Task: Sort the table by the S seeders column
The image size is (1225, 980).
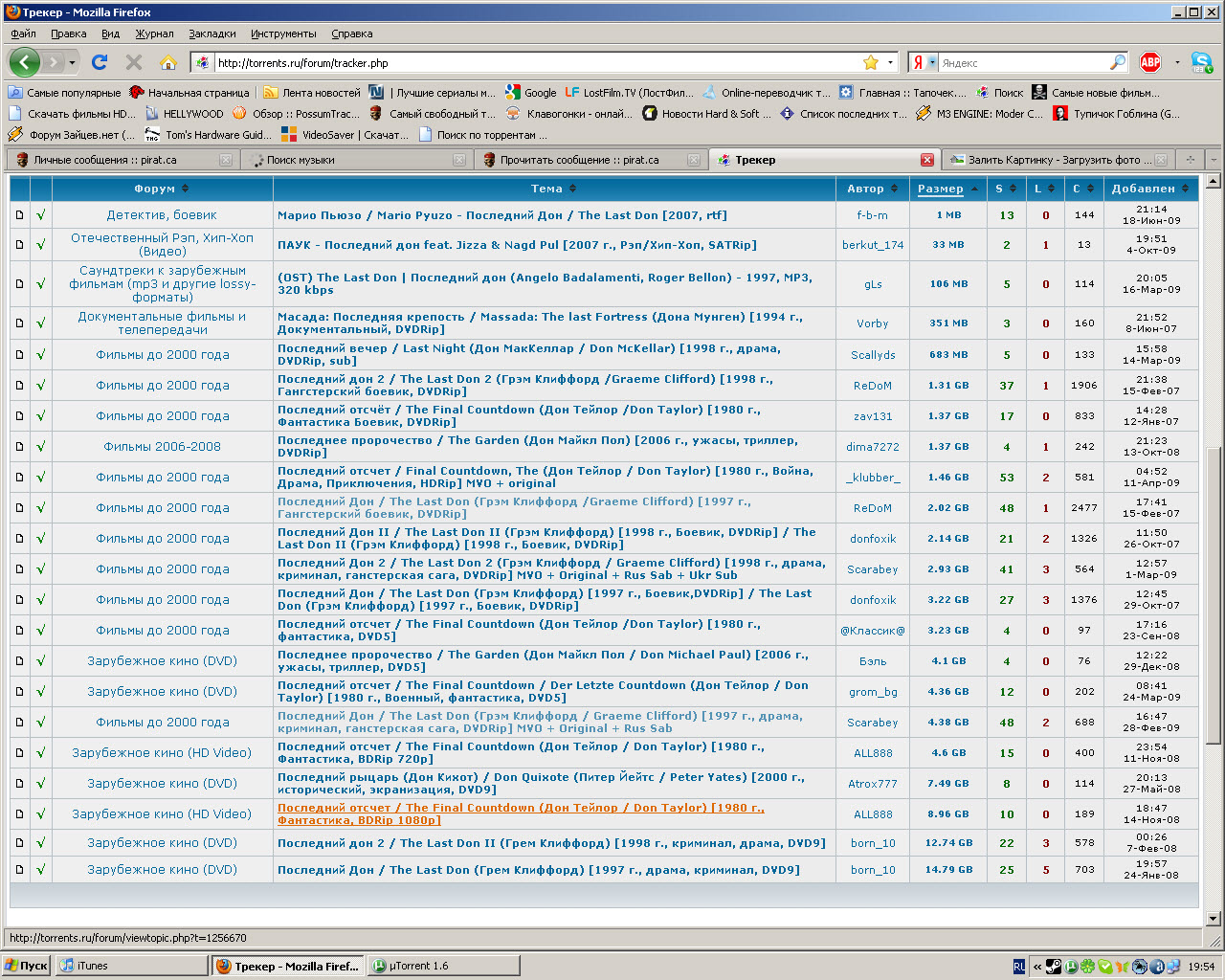Action: pyautogui.click(x=1007, y=189)
